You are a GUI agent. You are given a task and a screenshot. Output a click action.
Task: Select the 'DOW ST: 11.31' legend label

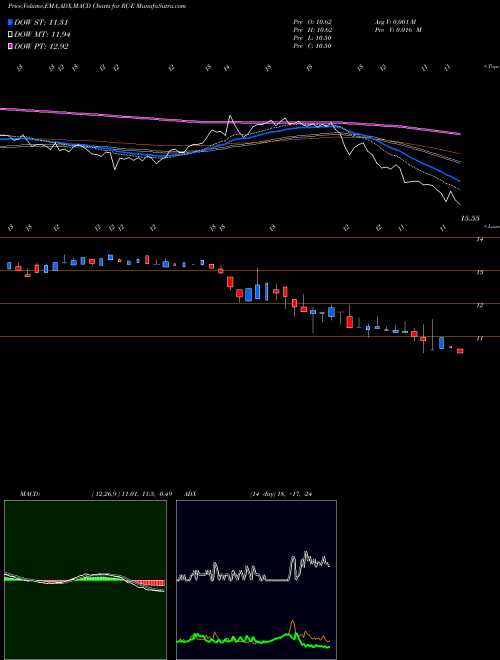tap(41, 22)
